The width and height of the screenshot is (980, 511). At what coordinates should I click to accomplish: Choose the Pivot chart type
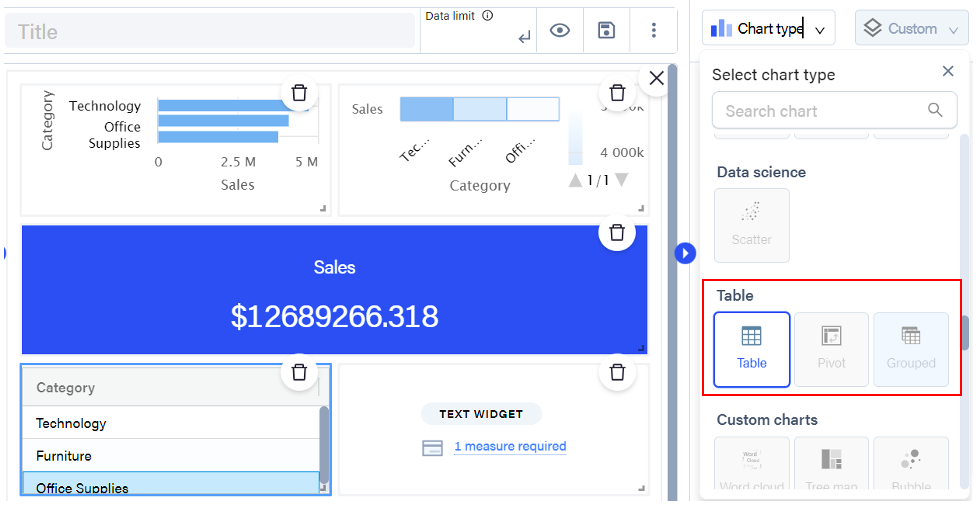coord(831,349)
